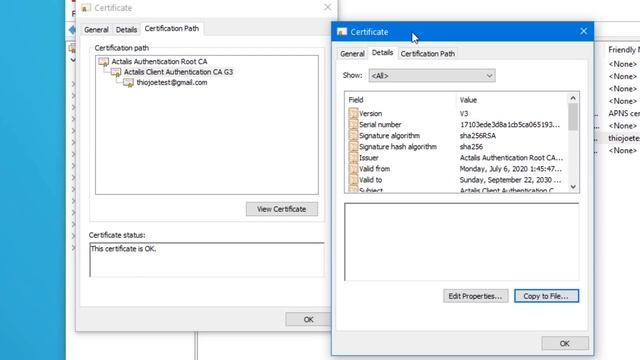Open the Show <All> dropdown
Viewport: 640px width, 360px height.
tap(432, 76)
